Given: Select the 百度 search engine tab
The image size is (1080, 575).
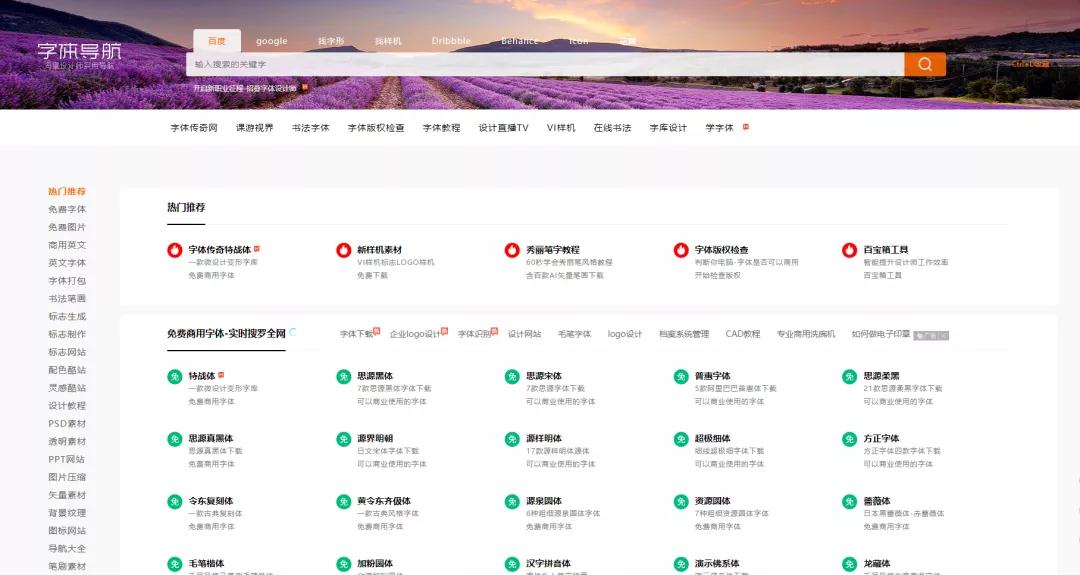Looking at the screenshot, I should coord(217,41).
